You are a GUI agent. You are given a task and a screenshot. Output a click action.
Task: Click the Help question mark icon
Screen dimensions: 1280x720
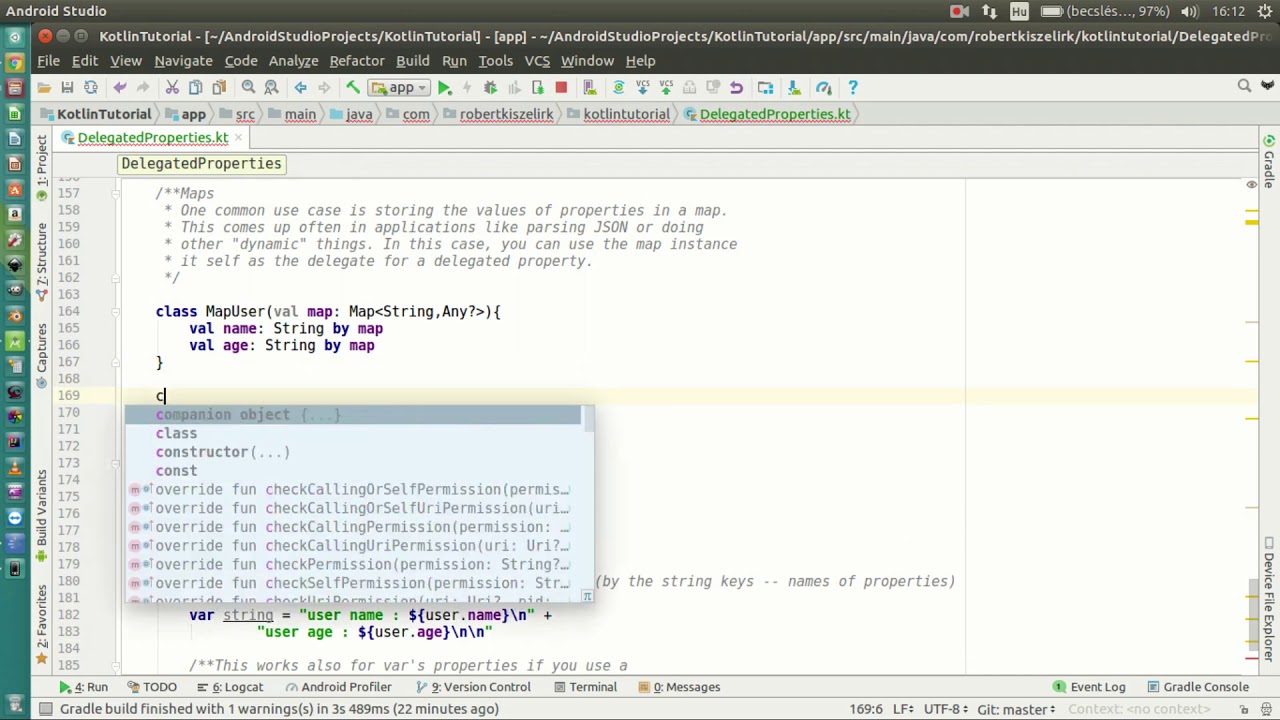pyautogui.click(x=852, y=87)
